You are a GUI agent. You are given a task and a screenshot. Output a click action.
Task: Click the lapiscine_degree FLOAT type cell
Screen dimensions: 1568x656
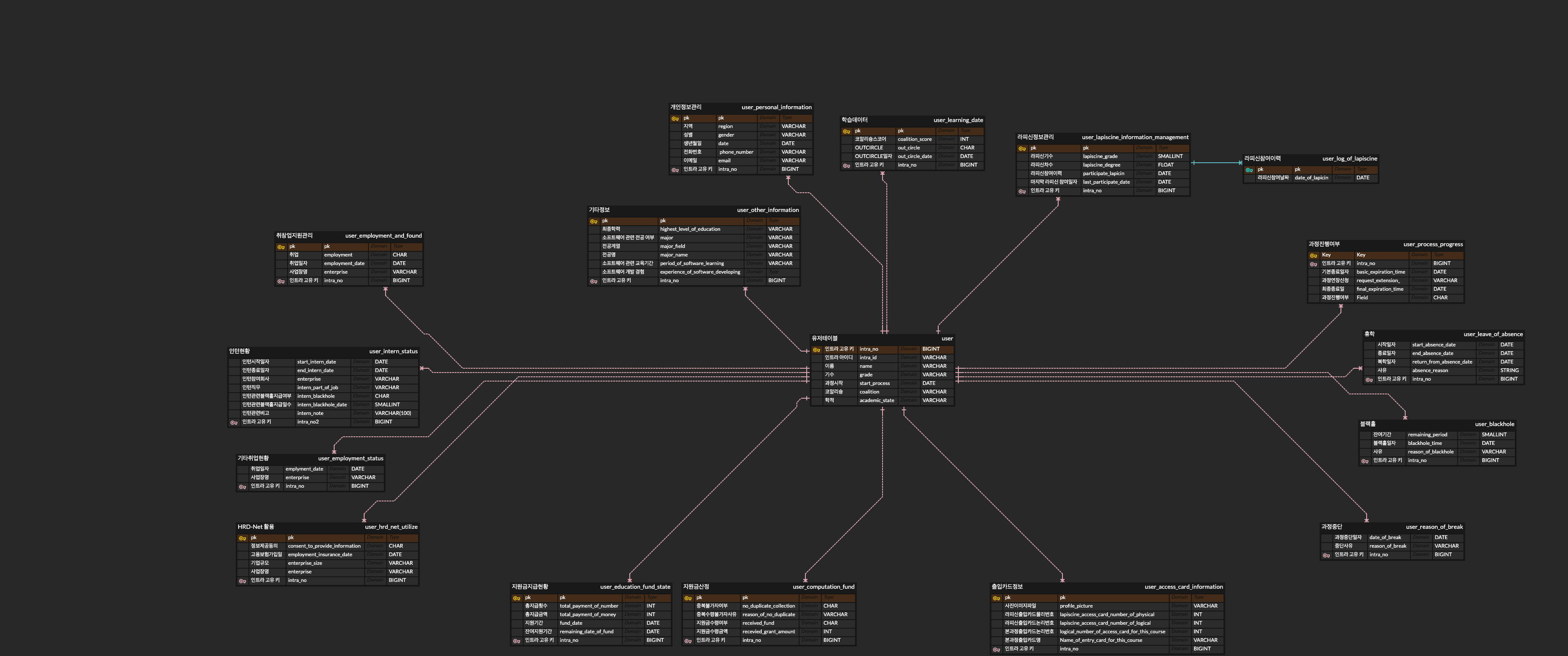[x=1166, y=165]
